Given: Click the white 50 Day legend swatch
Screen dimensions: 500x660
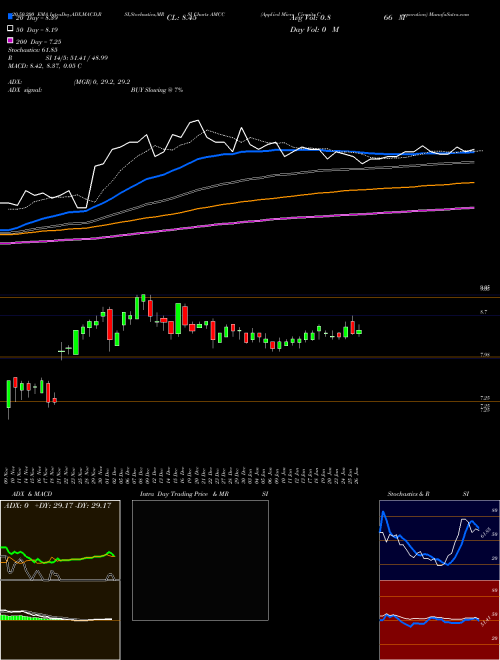Looking at the screenshot, I should (10, 29).
